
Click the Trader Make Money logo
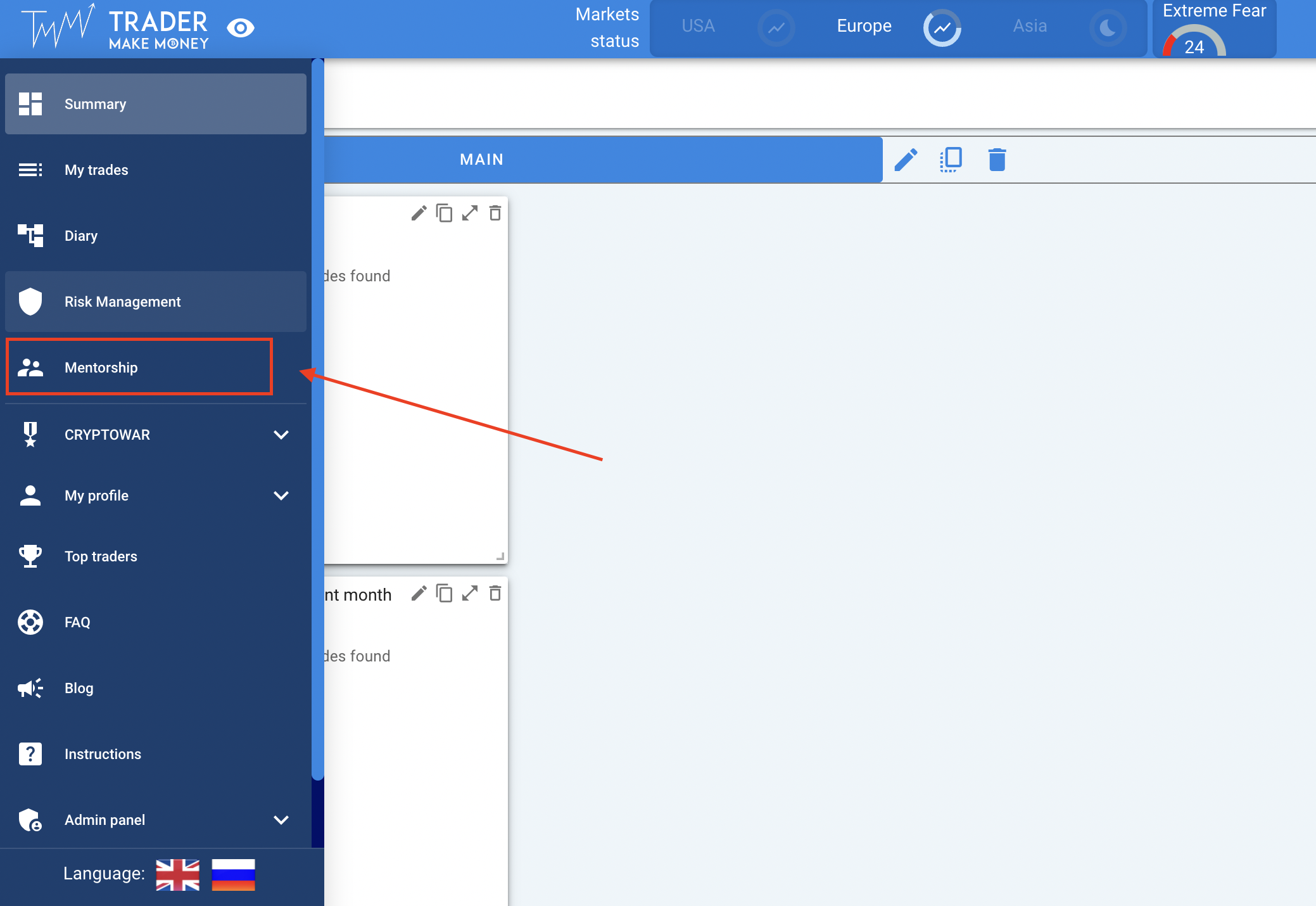point(115,28)
